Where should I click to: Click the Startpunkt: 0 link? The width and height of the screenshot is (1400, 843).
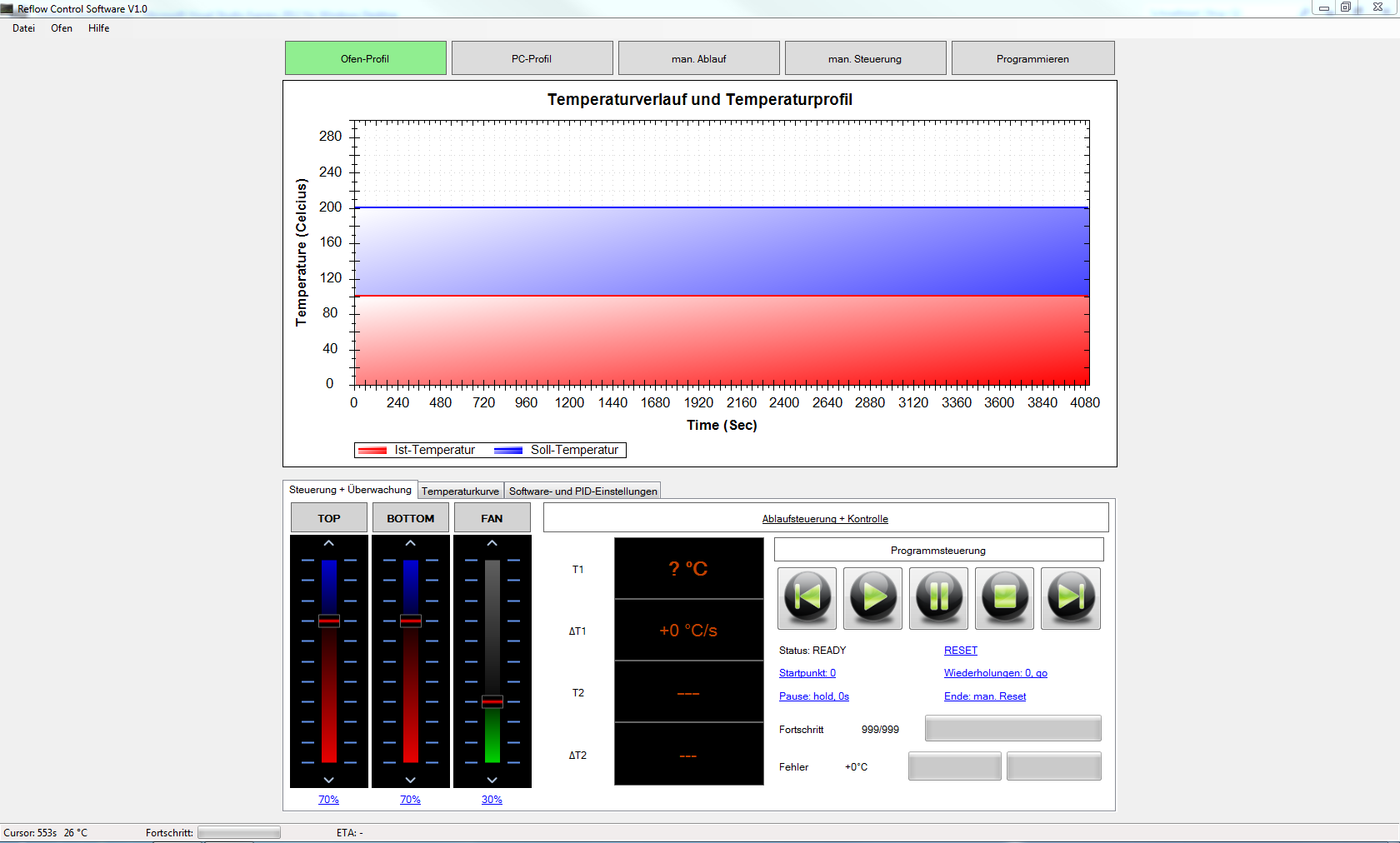click(x=807, y=673)
